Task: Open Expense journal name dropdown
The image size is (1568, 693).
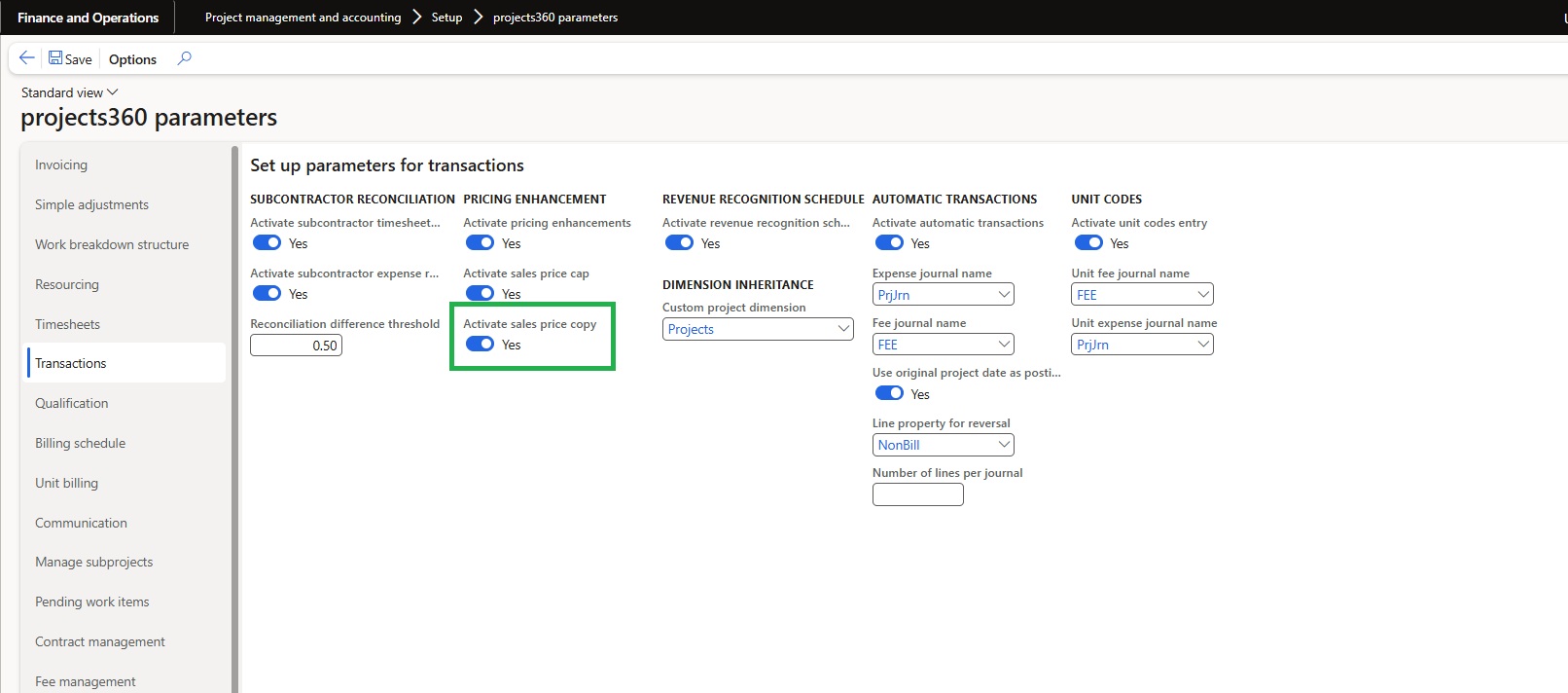Action: 1003,294
